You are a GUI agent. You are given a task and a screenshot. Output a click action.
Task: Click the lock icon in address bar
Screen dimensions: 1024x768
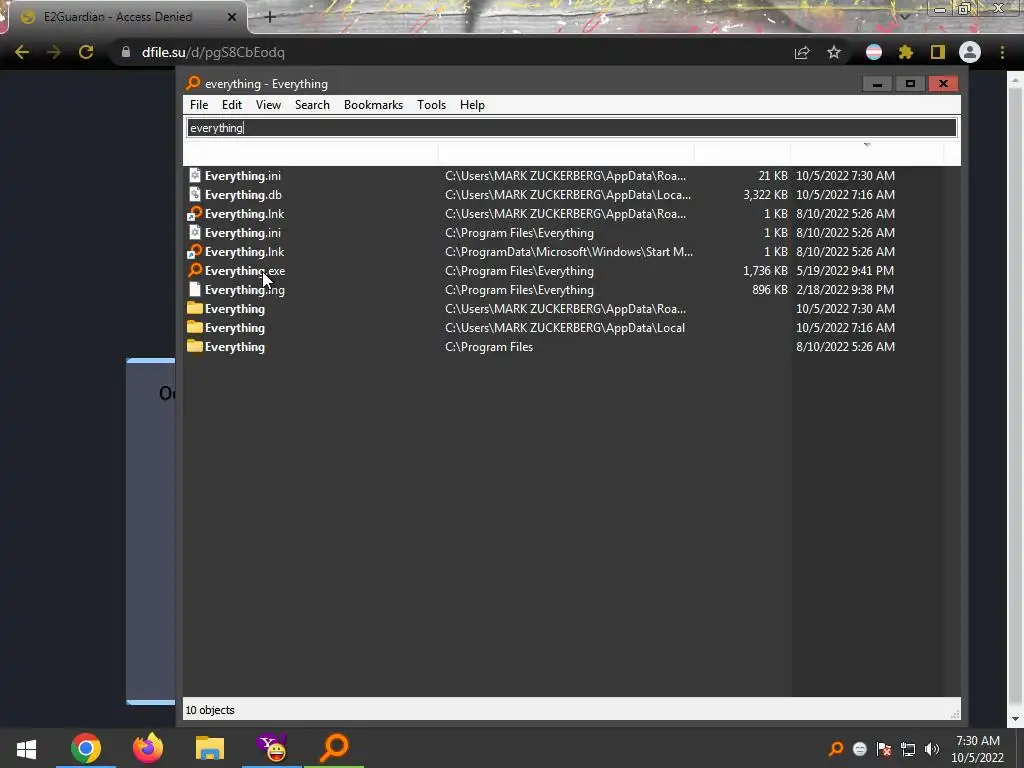pyautogui.click(x=126, y=52)
